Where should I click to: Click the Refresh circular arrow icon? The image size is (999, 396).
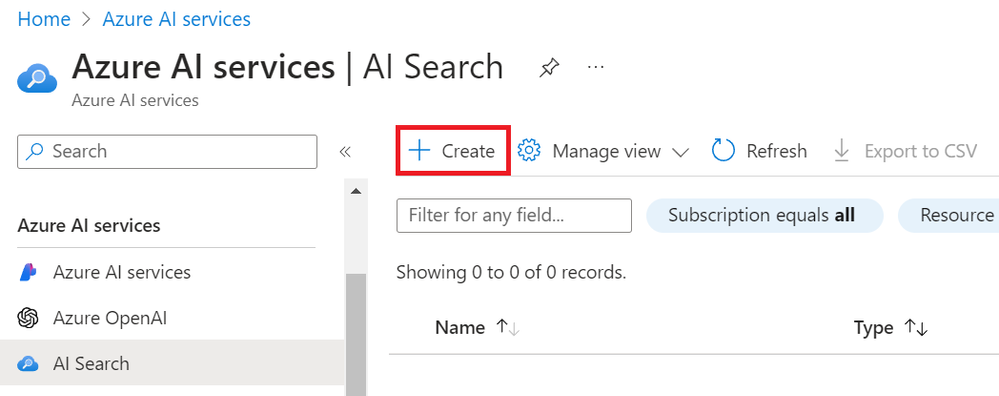point(723,151)
